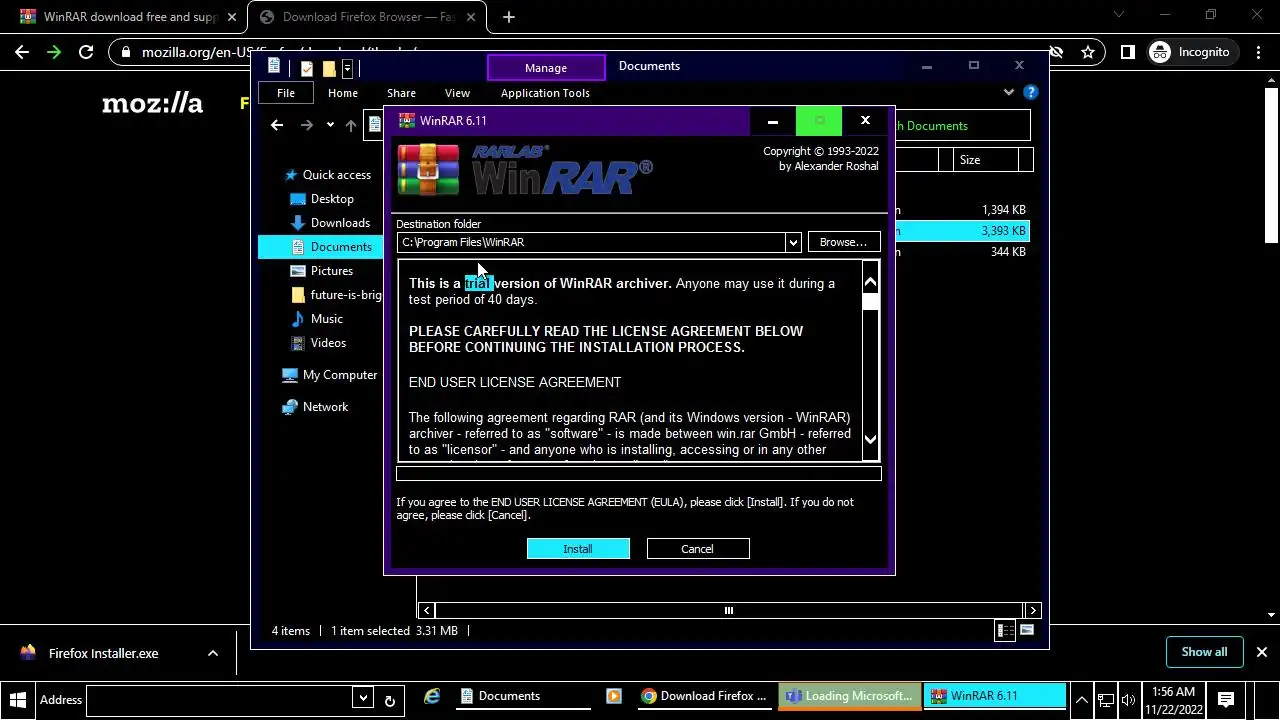Screen dimensions: 1280x720
Task: Click the license text scroll down arrow
Action: click(870, 439)
